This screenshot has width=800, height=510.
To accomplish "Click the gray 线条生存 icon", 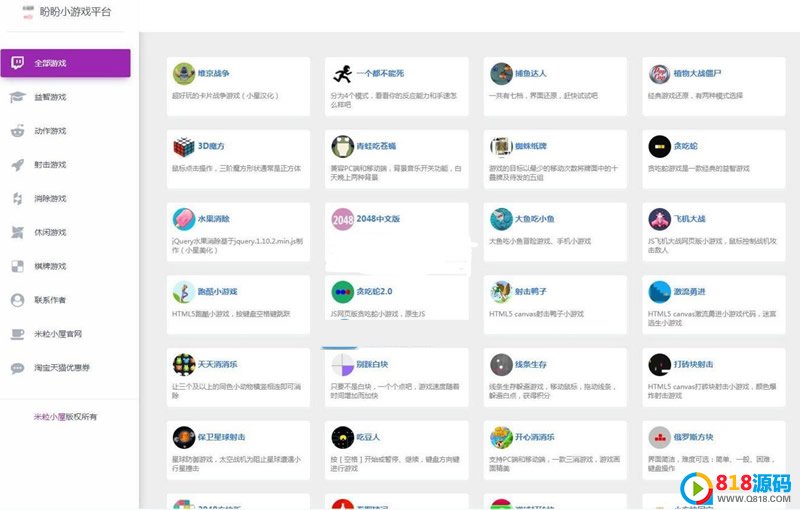I will coord(501,365).
